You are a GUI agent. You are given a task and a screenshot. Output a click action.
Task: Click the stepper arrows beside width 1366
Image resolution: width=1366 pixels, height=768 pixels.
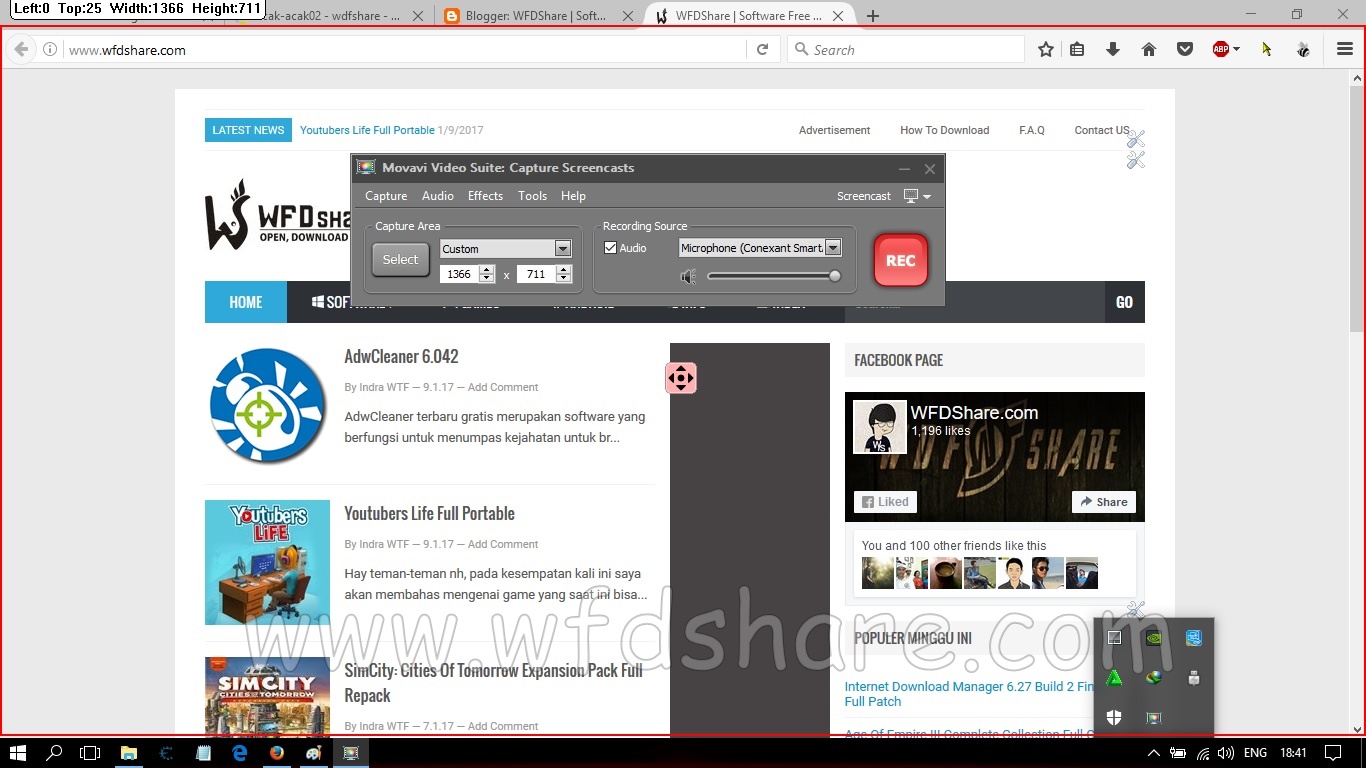click(x=487, y=274)
